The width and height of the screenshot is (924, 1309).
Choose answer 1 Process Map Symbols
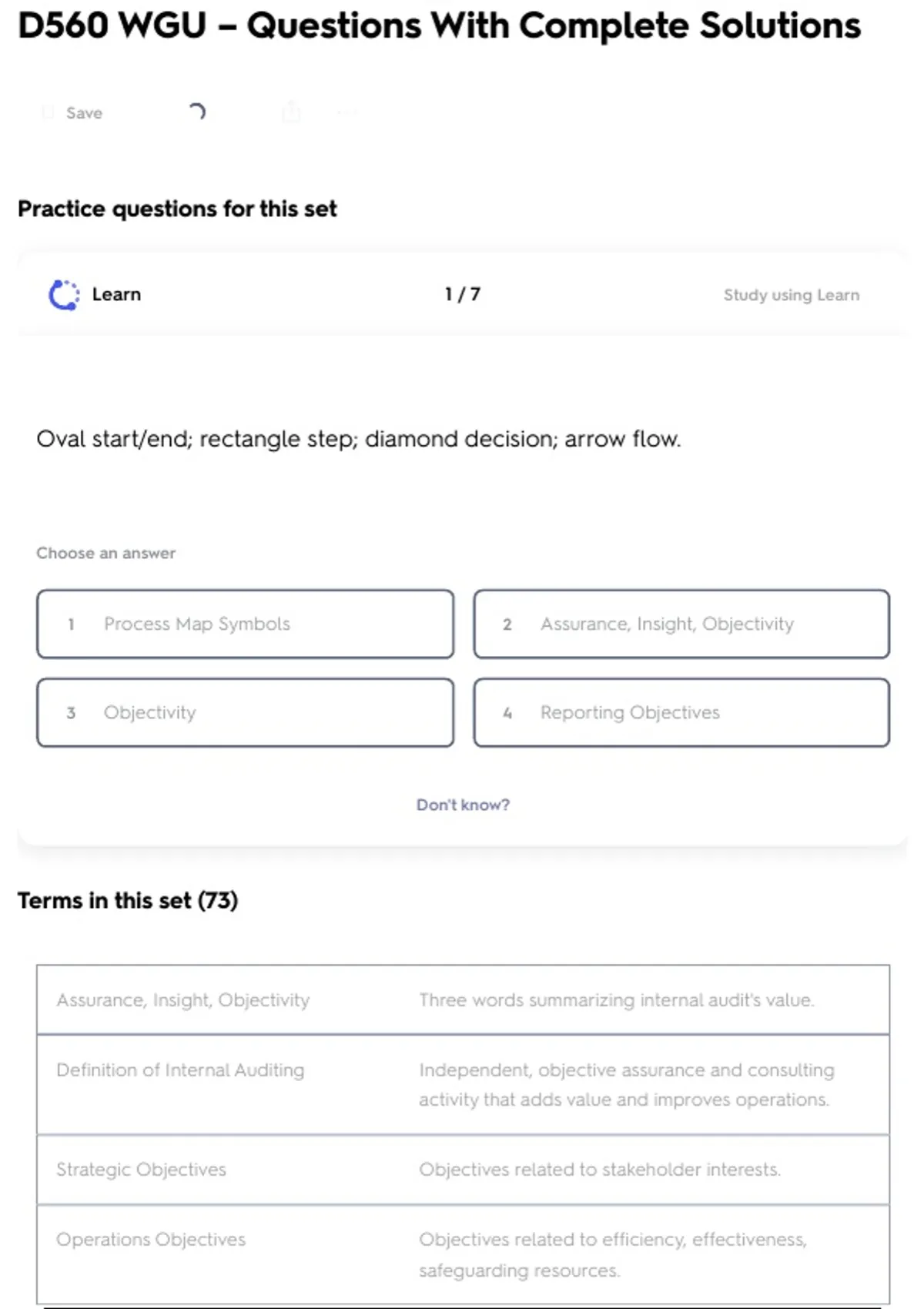coord(245,624)
